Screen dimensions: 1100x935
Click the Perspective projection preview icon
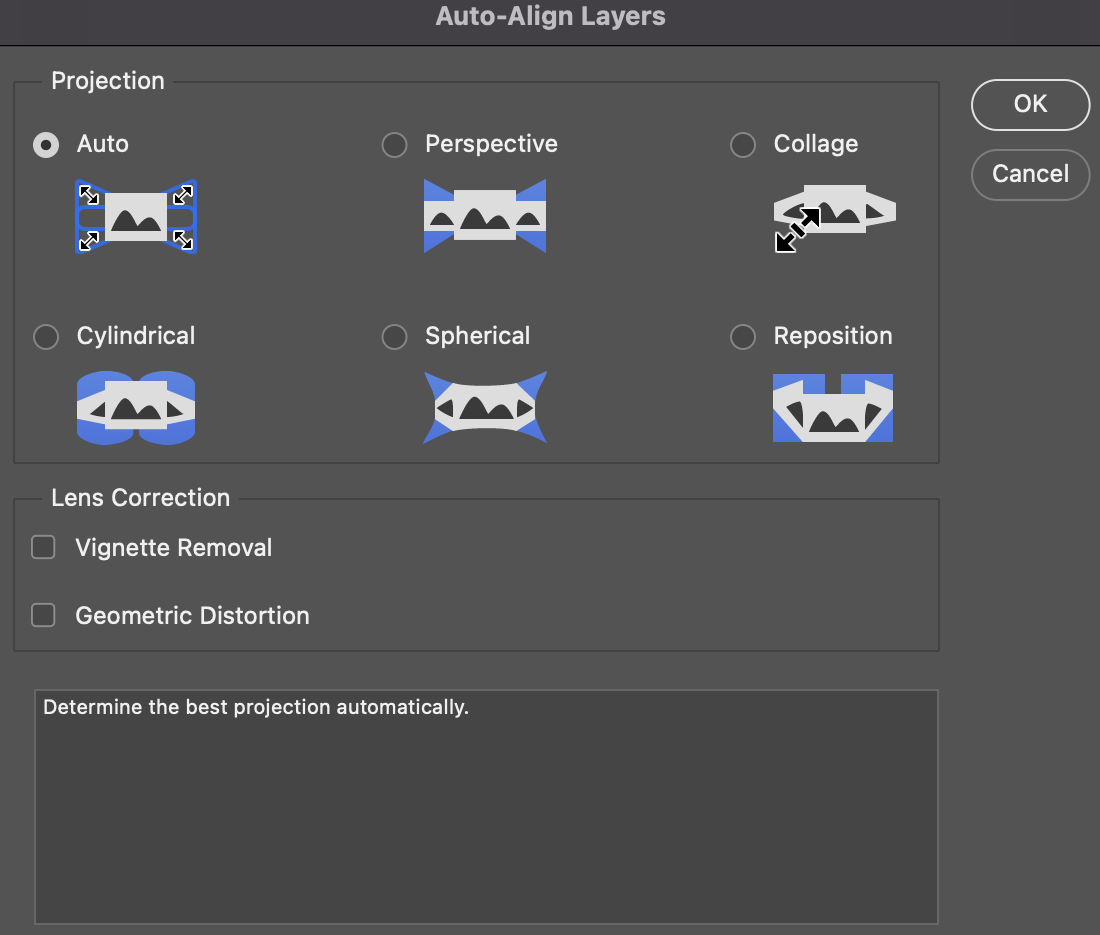point(485,216)
